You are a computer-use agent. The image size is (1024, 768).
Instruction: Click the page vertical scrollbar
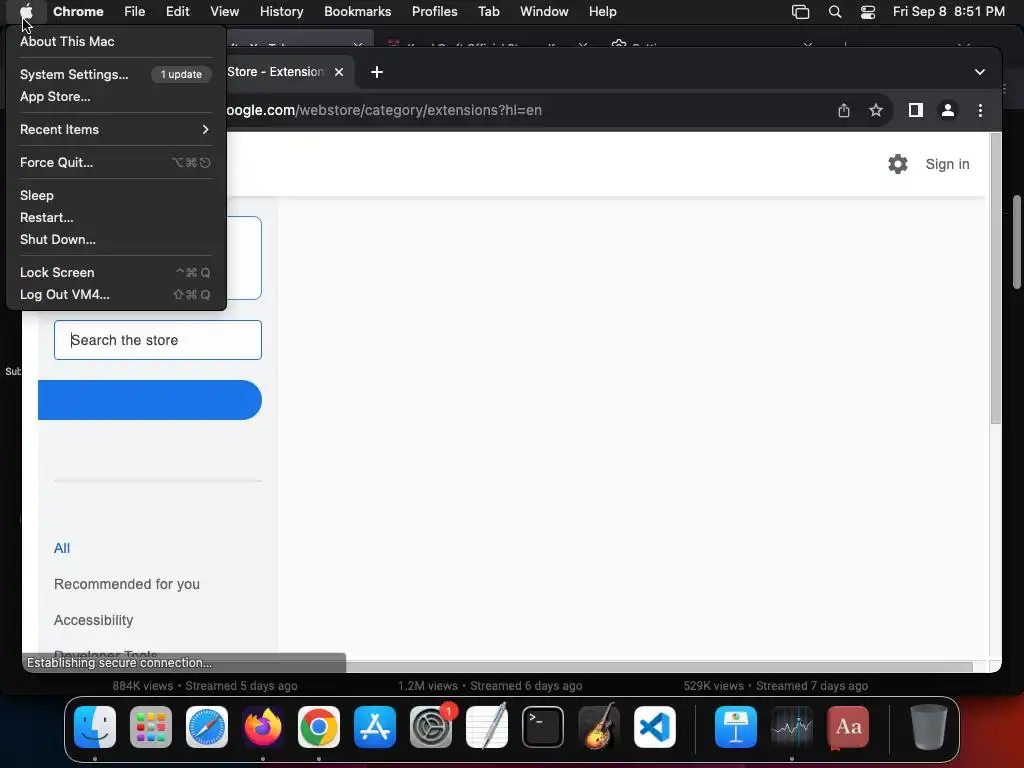pyautogui.click(x=995, y=279)
